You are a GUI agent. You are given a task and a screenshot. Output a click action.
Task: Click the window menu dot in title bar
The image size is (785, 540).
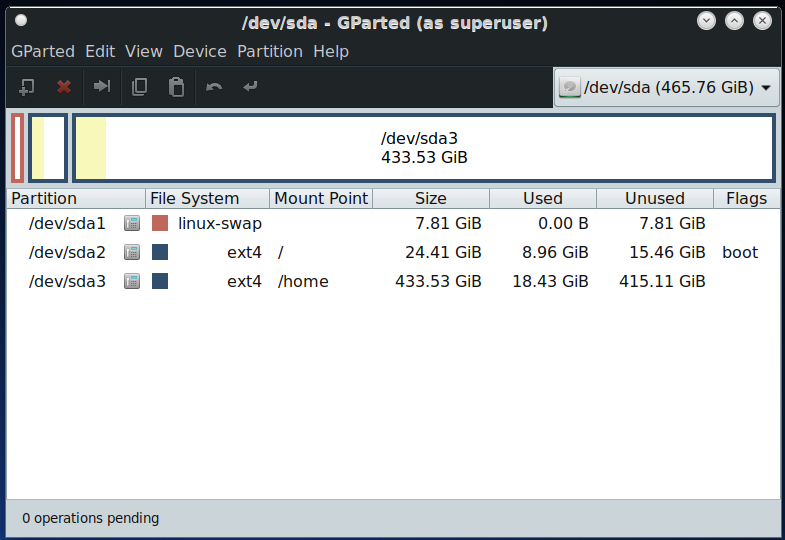21,21
